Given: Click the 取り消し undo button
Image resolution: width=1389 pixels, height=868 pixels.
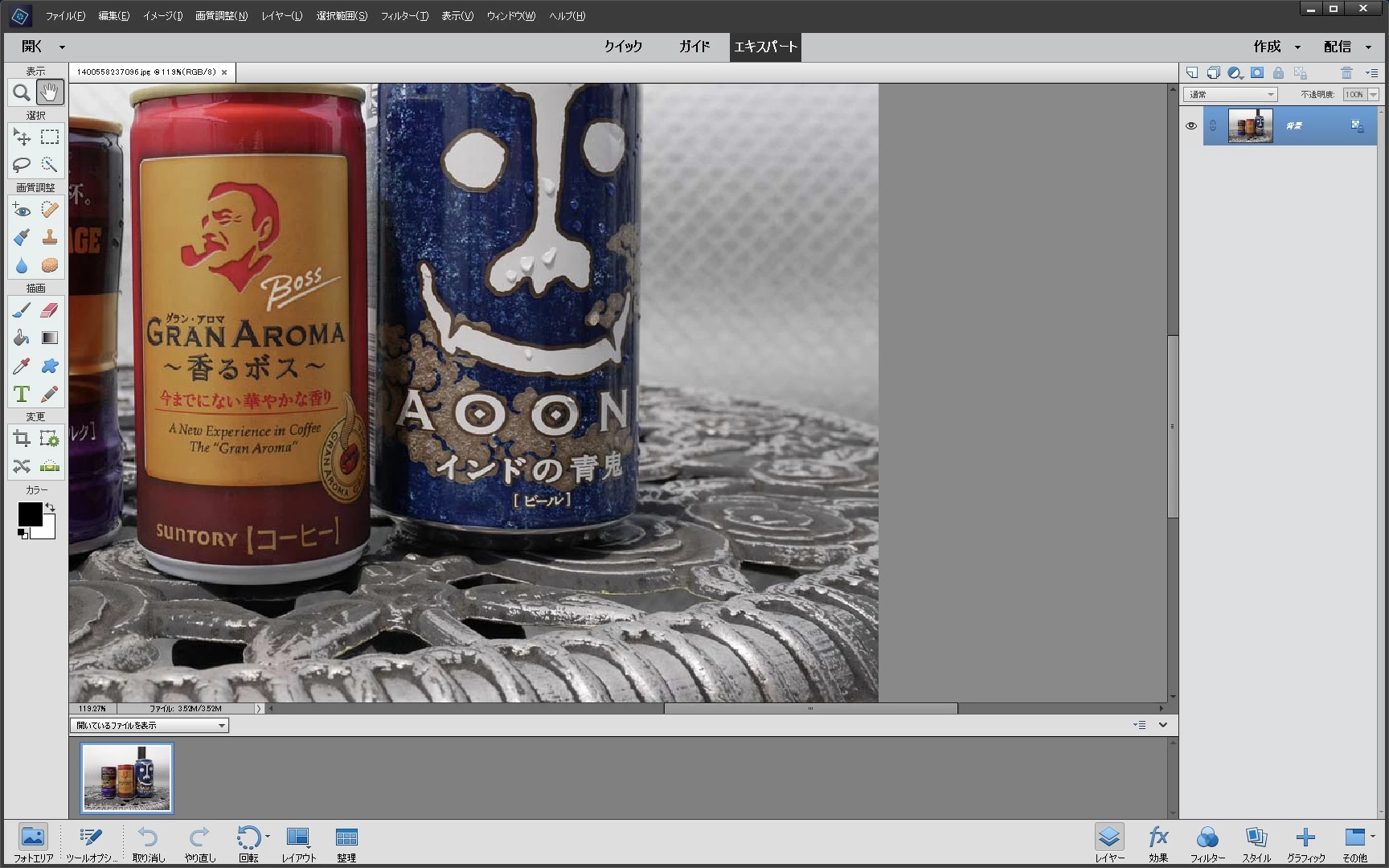Looking at the screenshot, I should pos(149,843).
